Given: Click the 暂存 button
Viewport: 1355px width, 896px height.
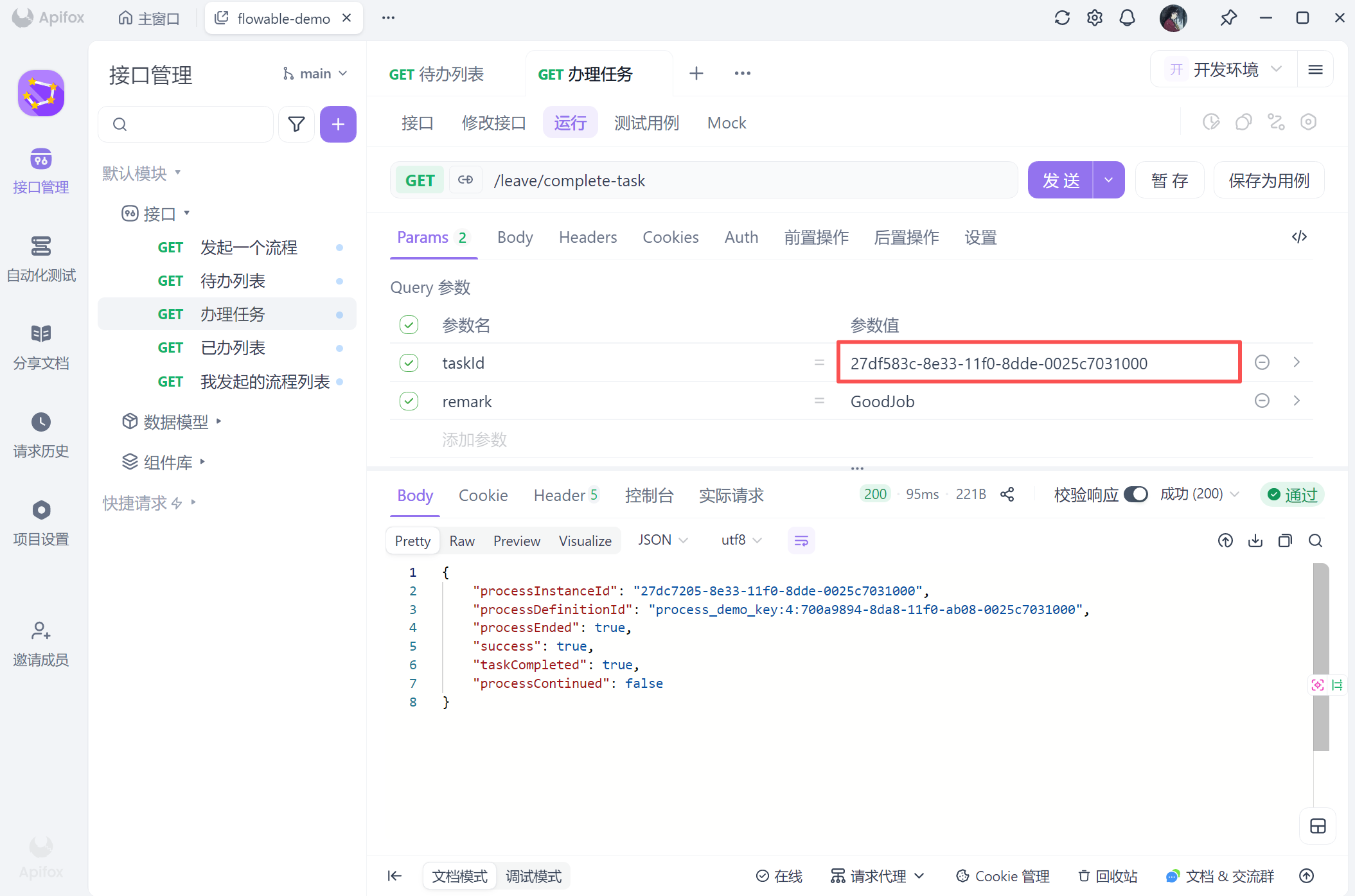Looking at the screenshot, I should (x=1169, y=180).
